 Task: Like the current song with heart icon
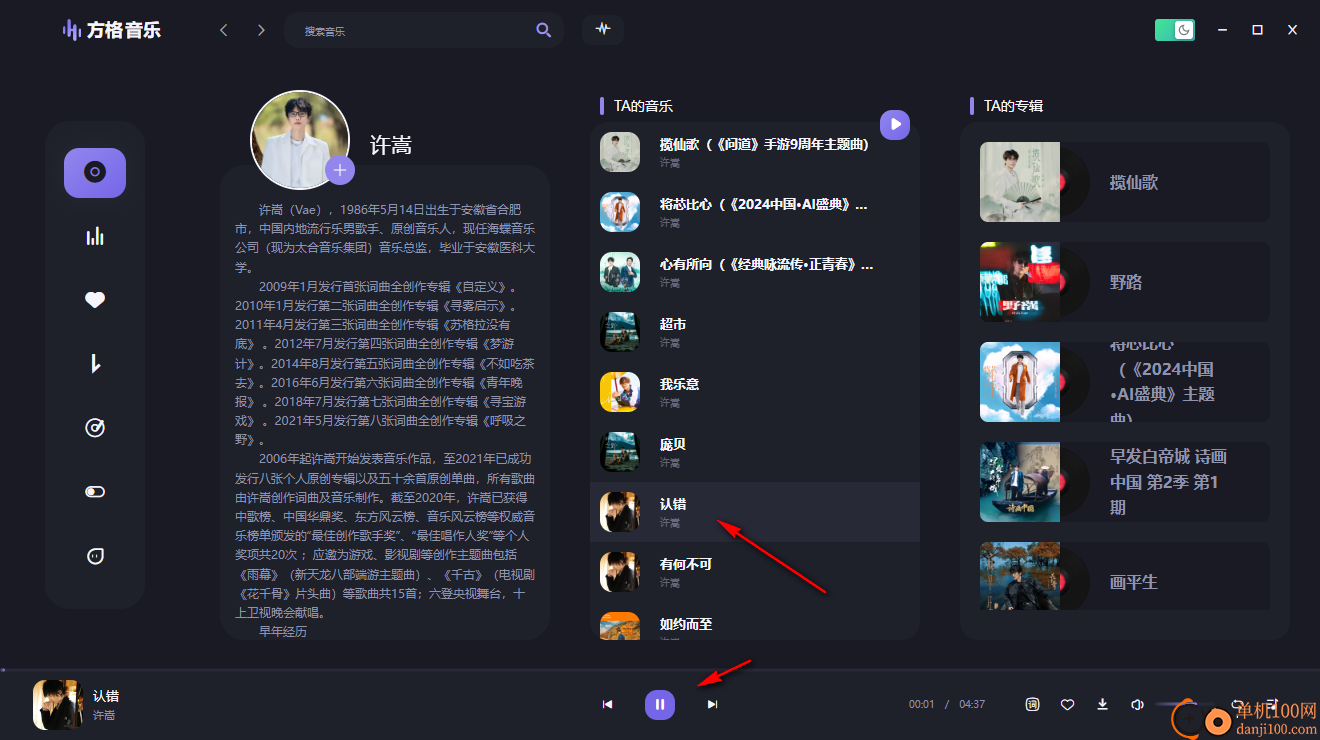tap(1067, 704)
